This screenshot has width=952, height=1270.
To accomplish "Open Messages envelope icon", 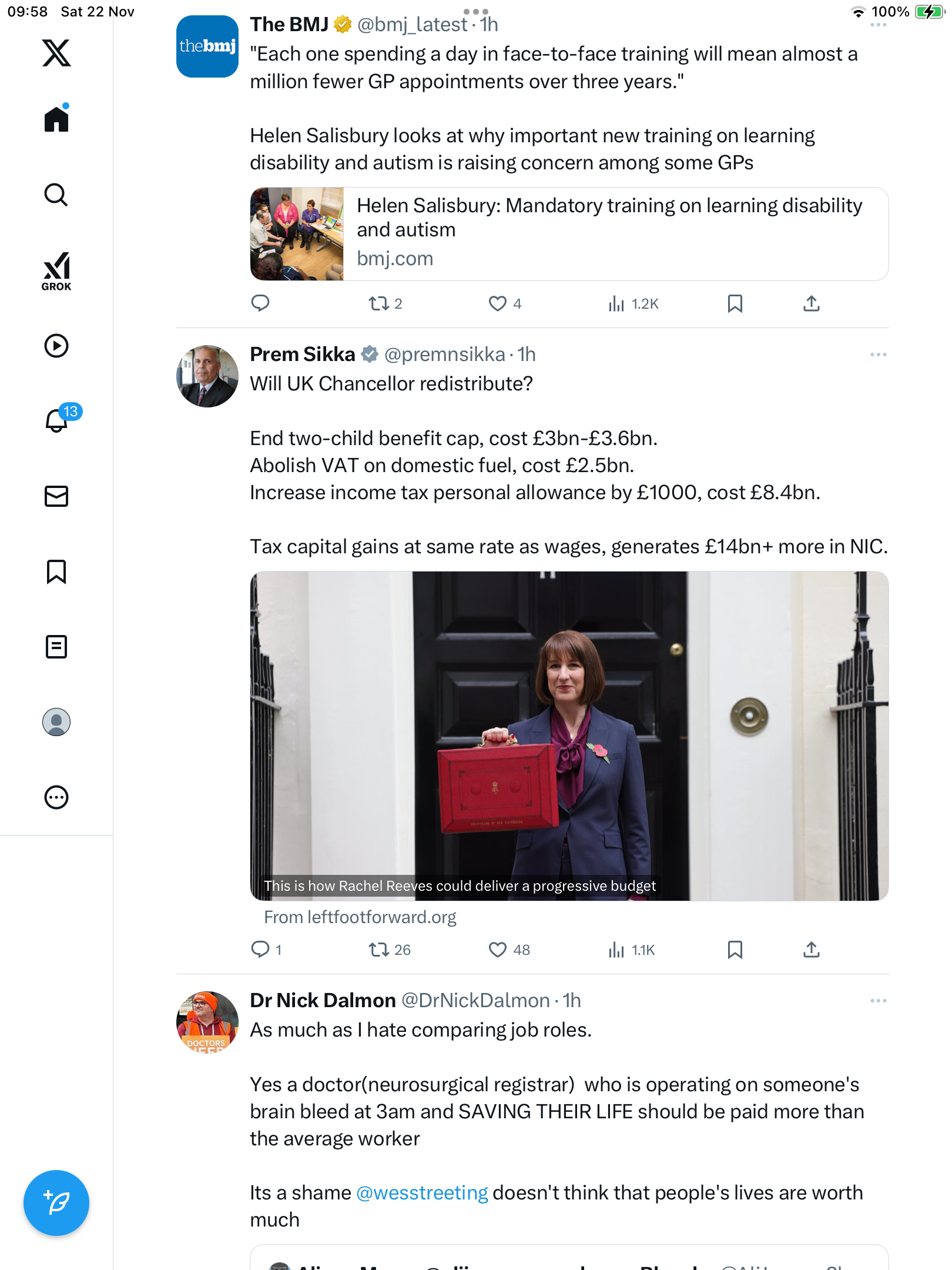I will click(x=56, y=496).
